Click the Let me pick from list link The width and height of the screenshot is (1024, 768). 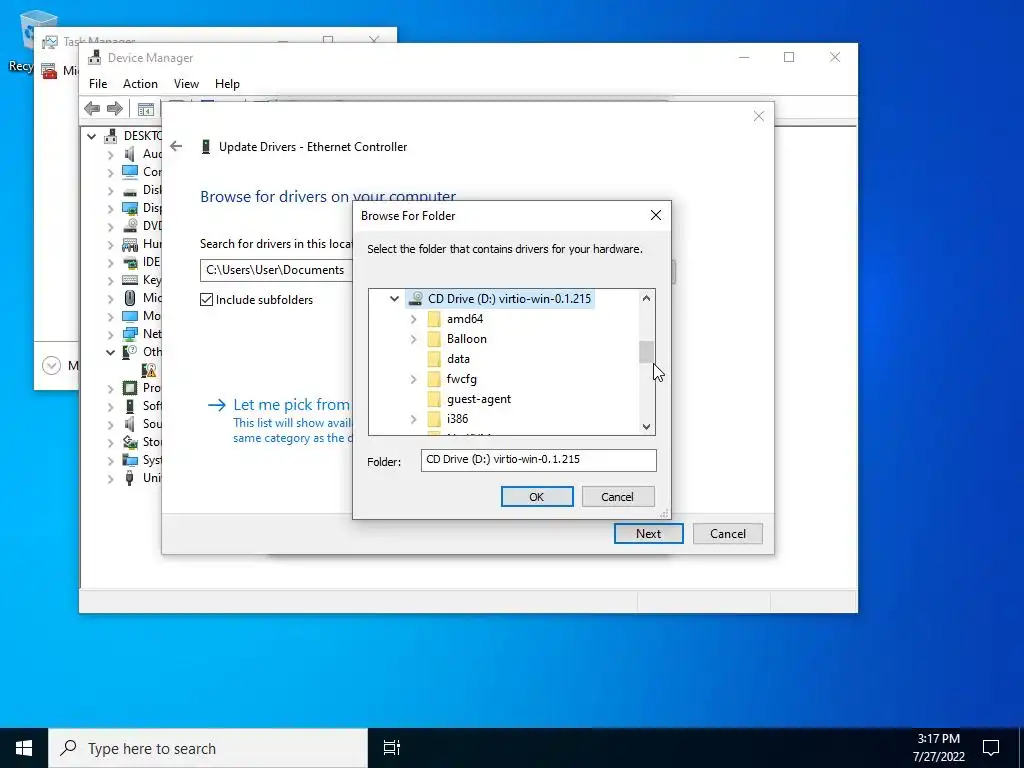(291, 405)
